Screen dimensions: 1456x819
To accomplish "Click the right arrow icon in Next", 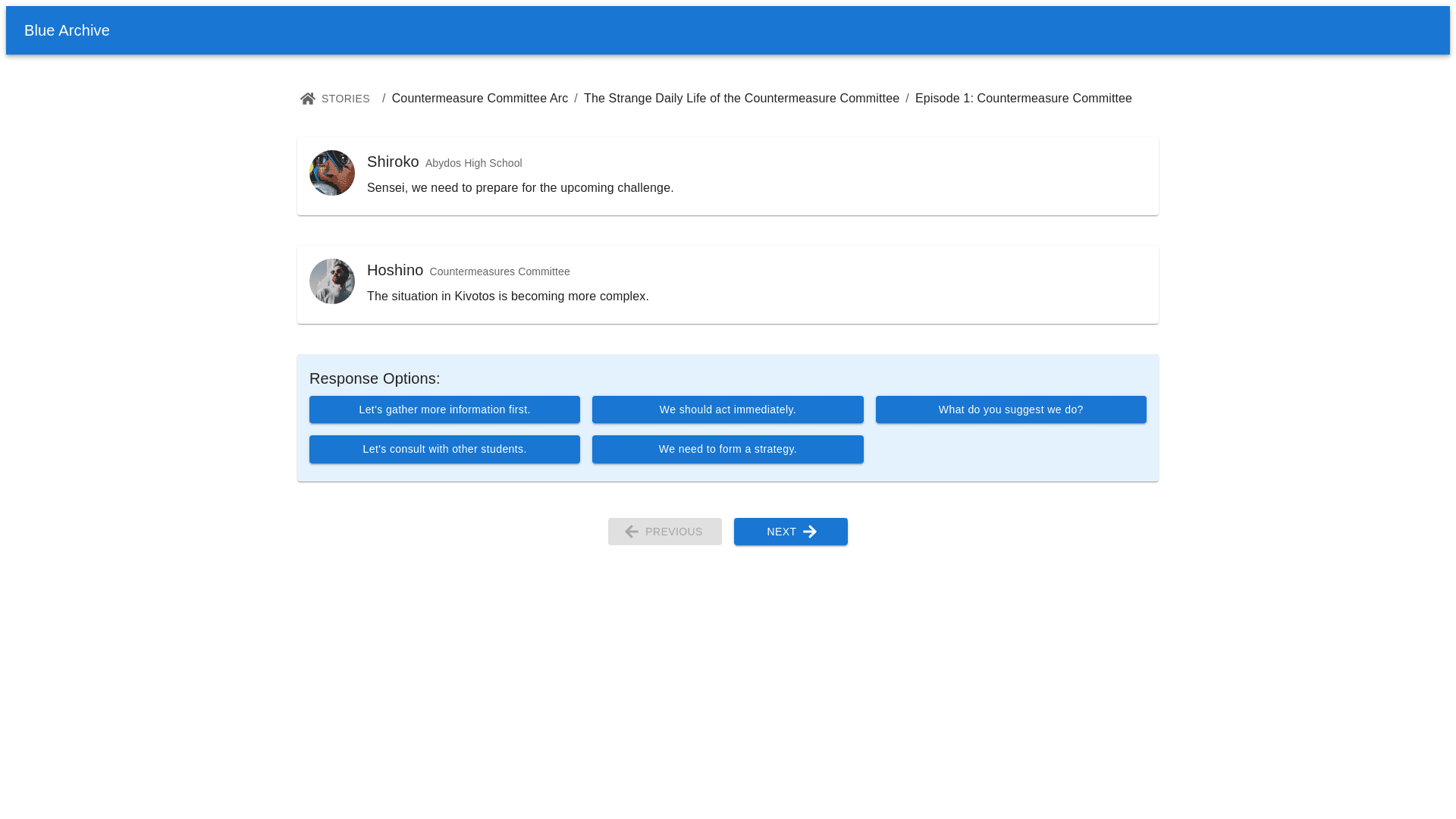I will 810,532.
